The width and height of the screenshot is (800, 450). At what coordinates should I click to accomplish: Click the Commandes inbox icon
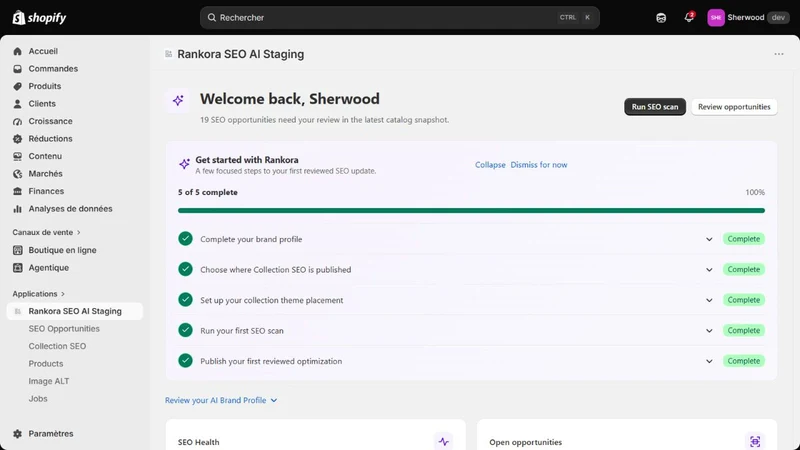click(17, 69)
